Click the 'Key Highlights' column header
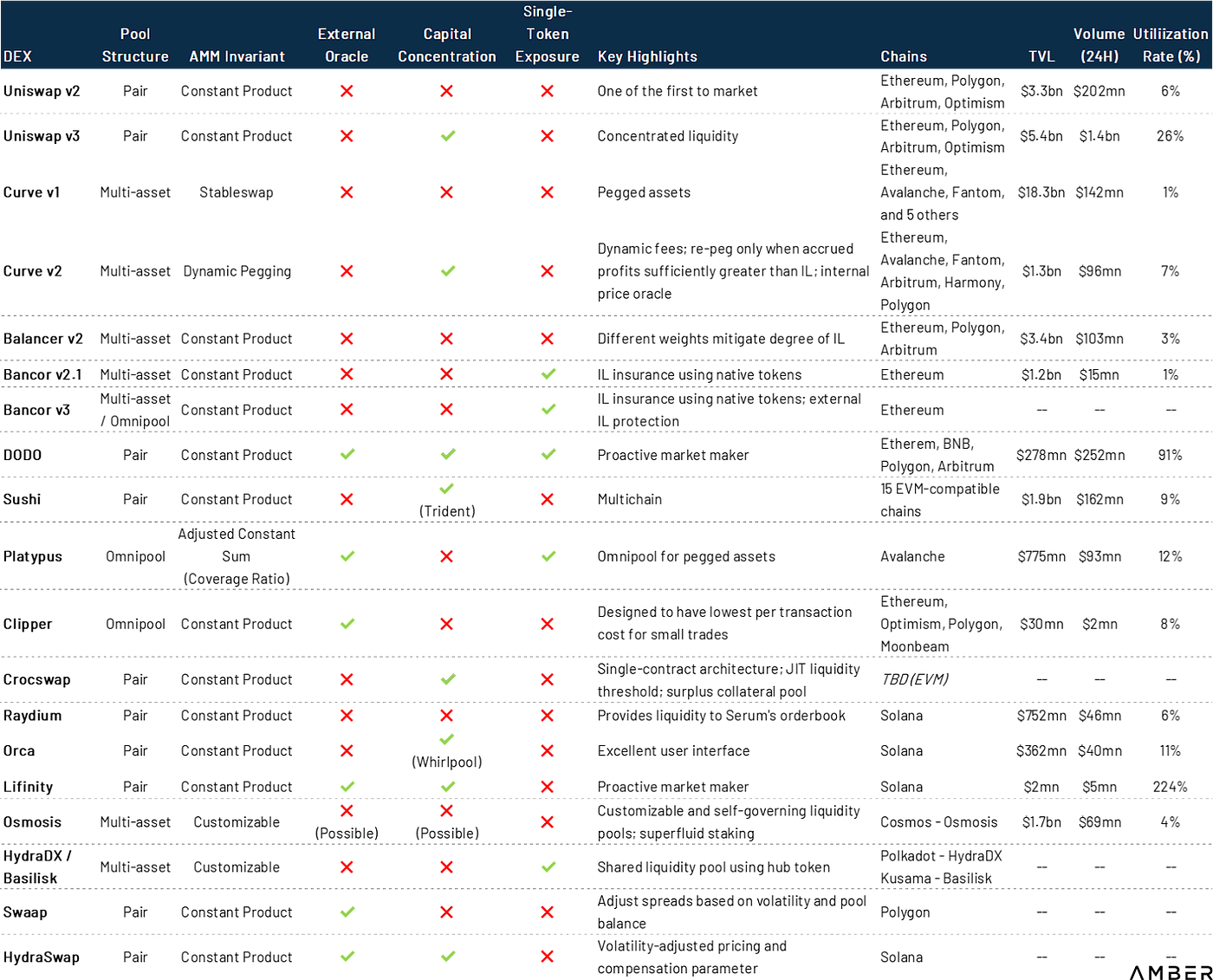 coord(647,56)
